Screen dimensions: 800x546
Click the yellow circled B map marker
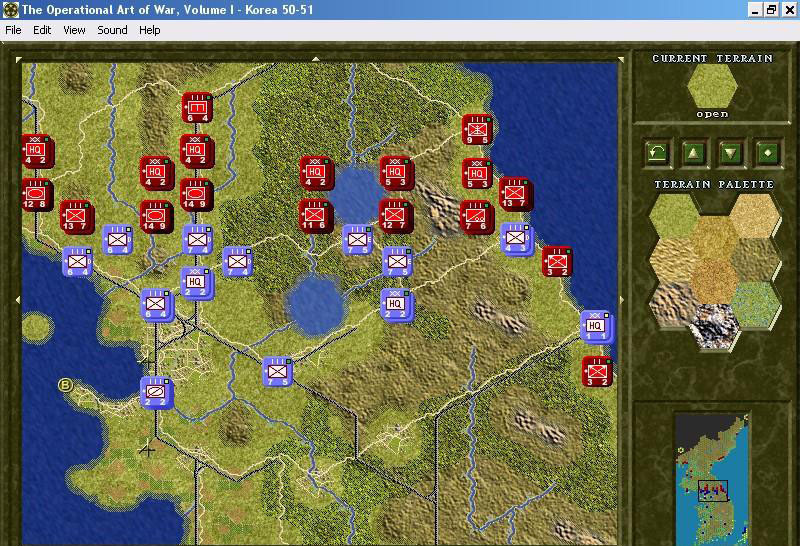[x=67, y=385]
